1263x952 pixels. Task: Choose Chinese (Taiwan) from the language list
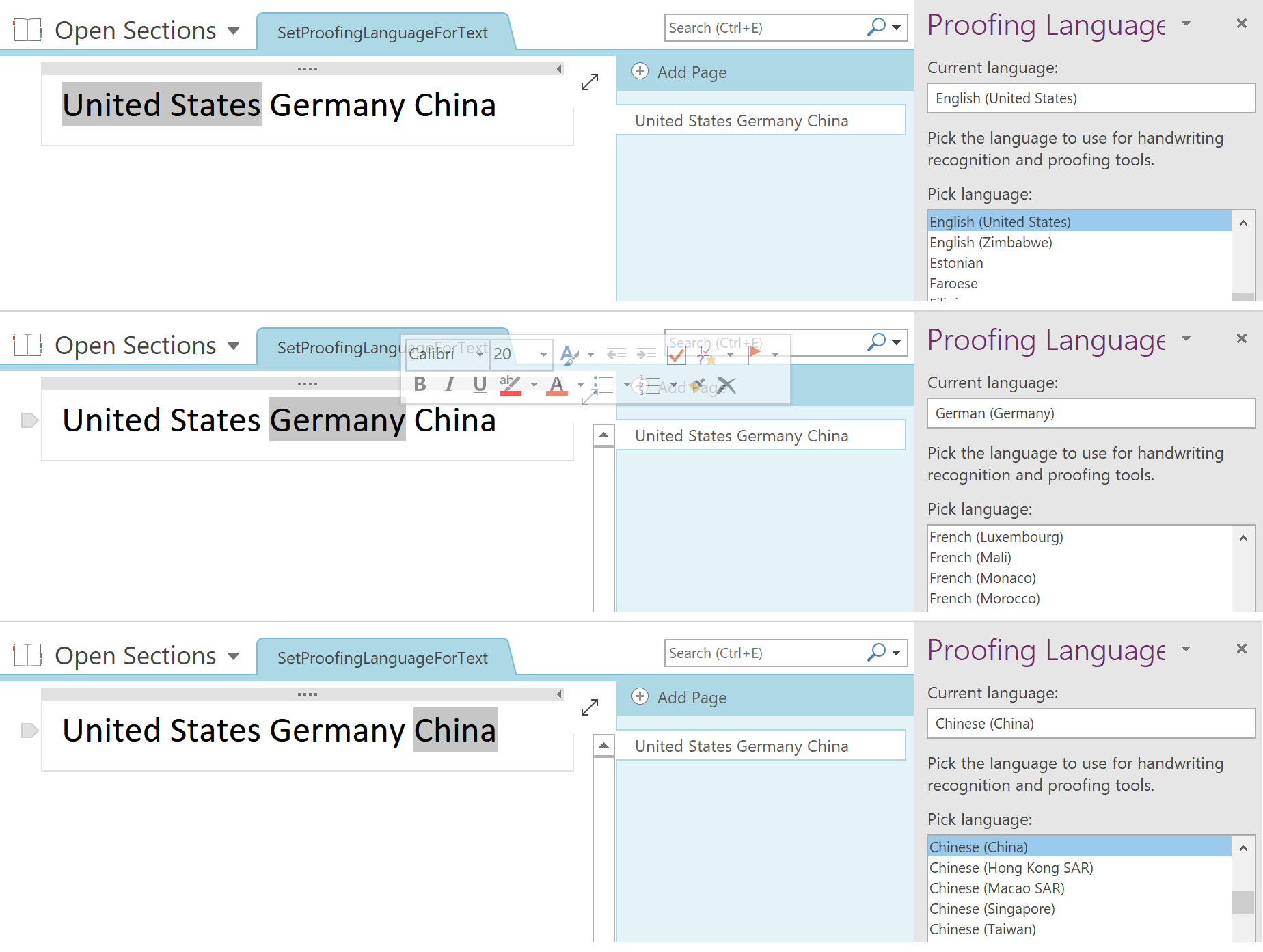pyautogui.click(x=982, y=929)
